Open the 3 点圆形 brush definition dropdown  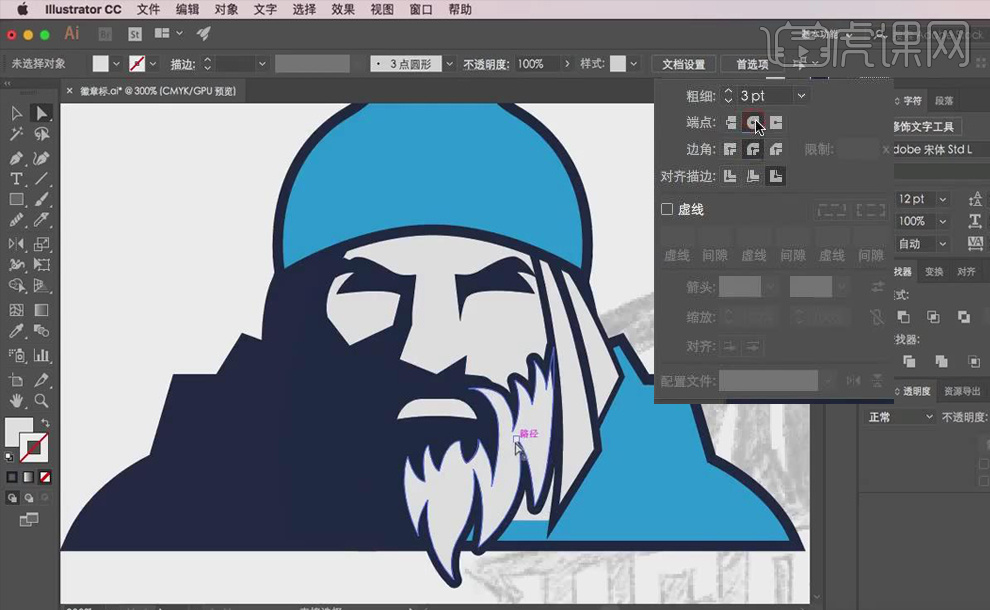[448, 64]
